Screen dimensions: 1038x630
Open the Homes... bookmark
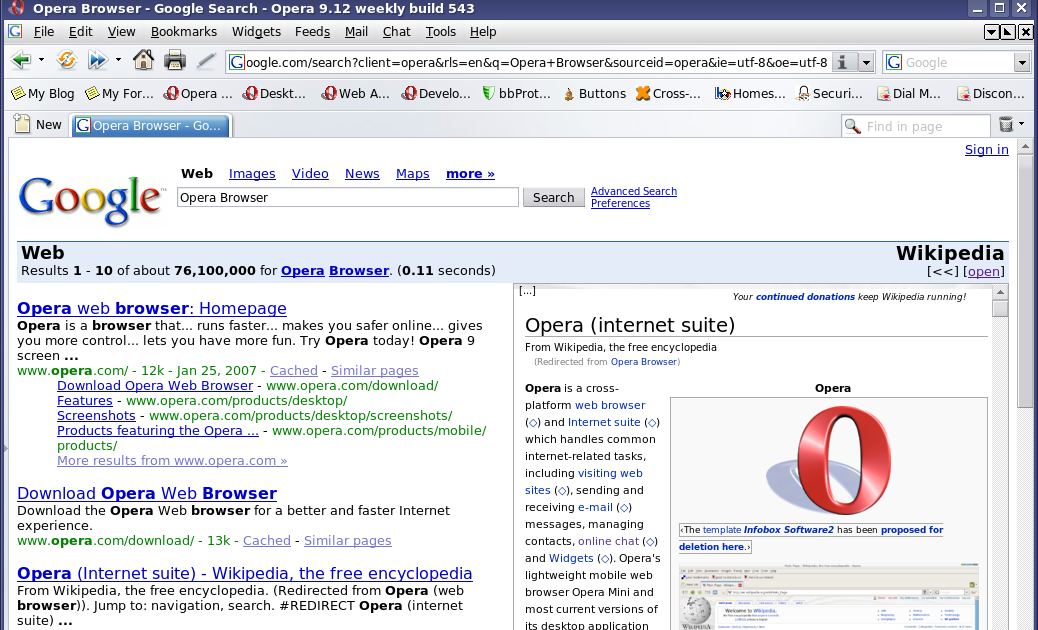point(750,93)
